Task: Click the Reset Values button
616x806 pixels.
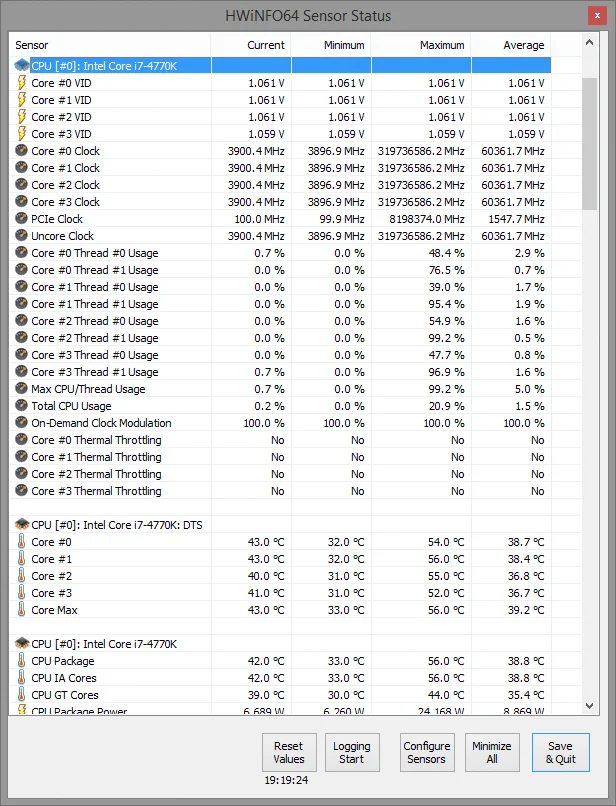Action: pos(289,753)
